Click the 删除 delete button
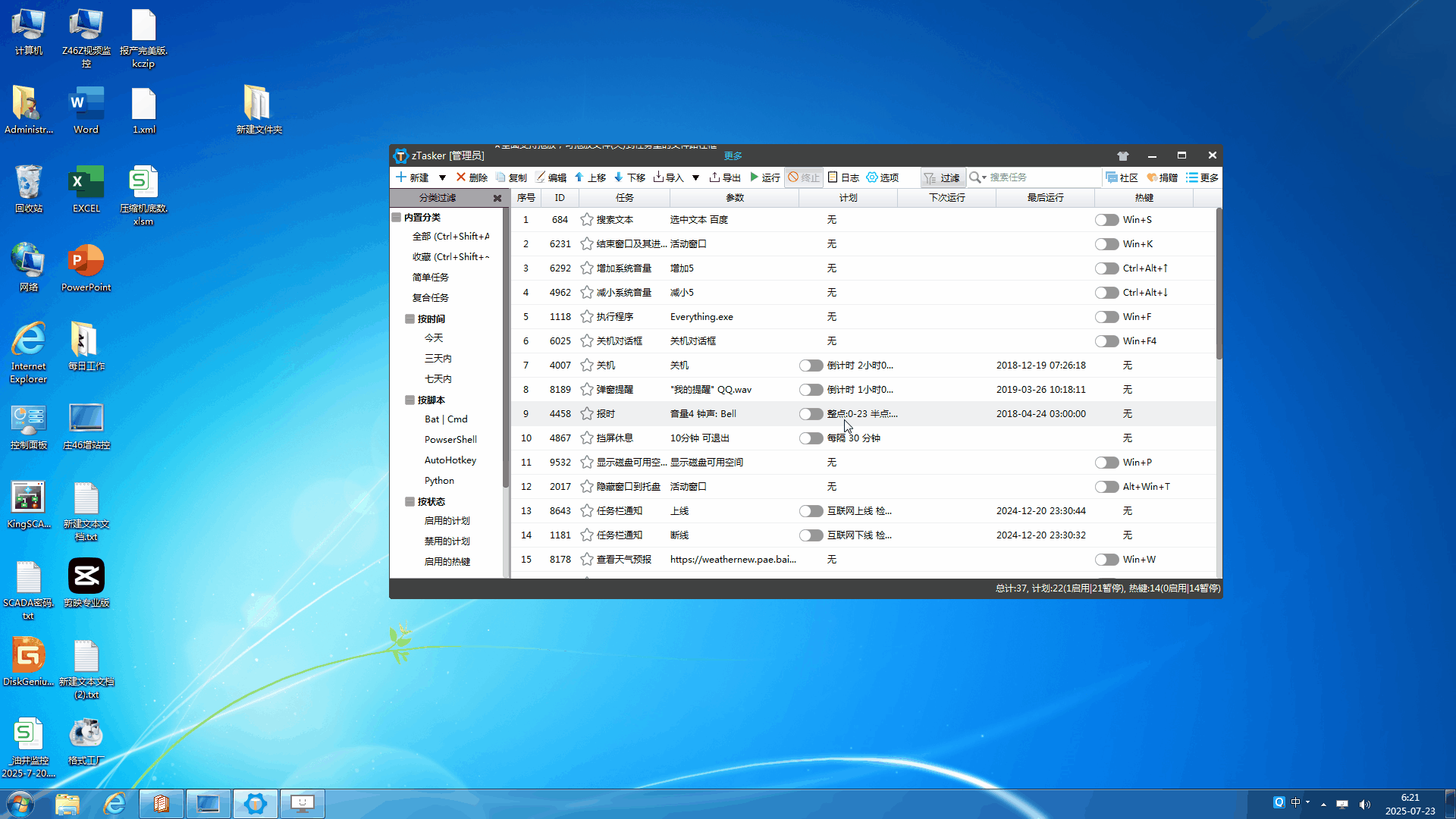 472,177
